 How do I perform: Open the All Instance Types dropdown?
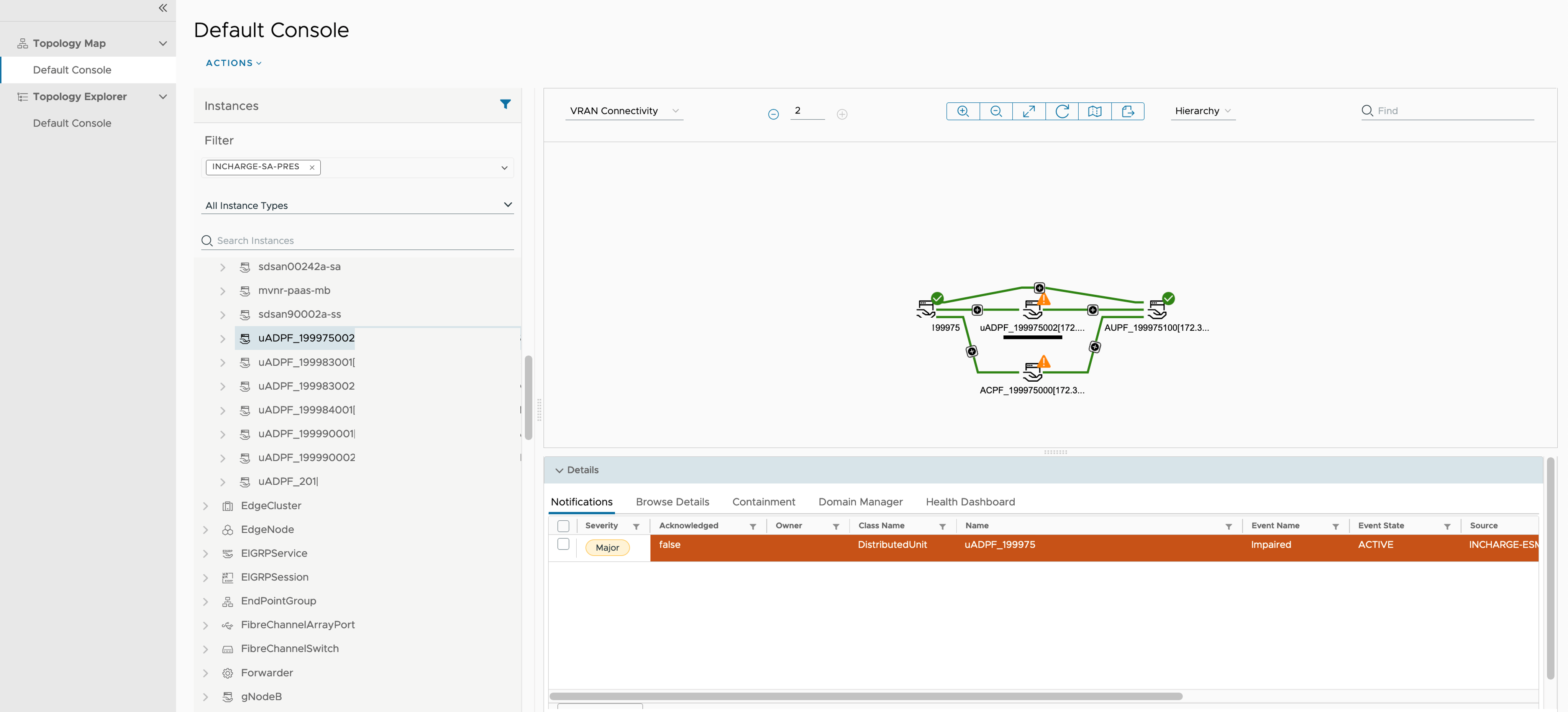(357, 205)
